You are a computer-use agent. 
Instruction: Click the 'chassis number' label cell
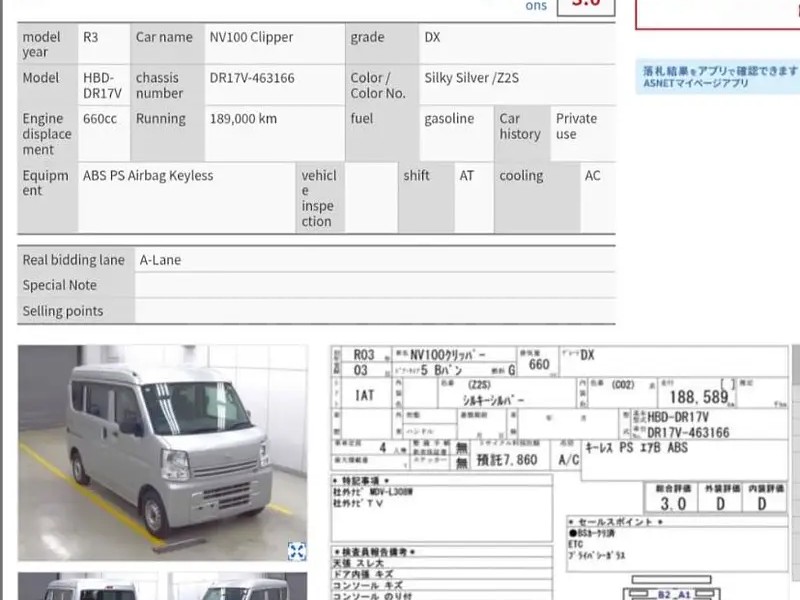point(167,85)
